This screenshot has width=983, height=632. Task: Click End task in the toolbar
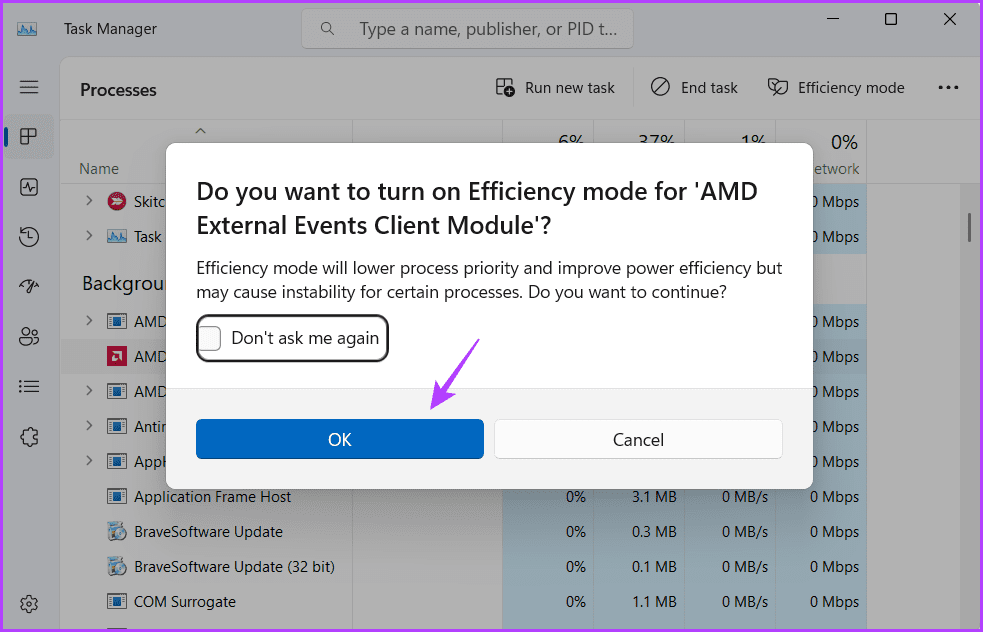click(x=694, y=88)
